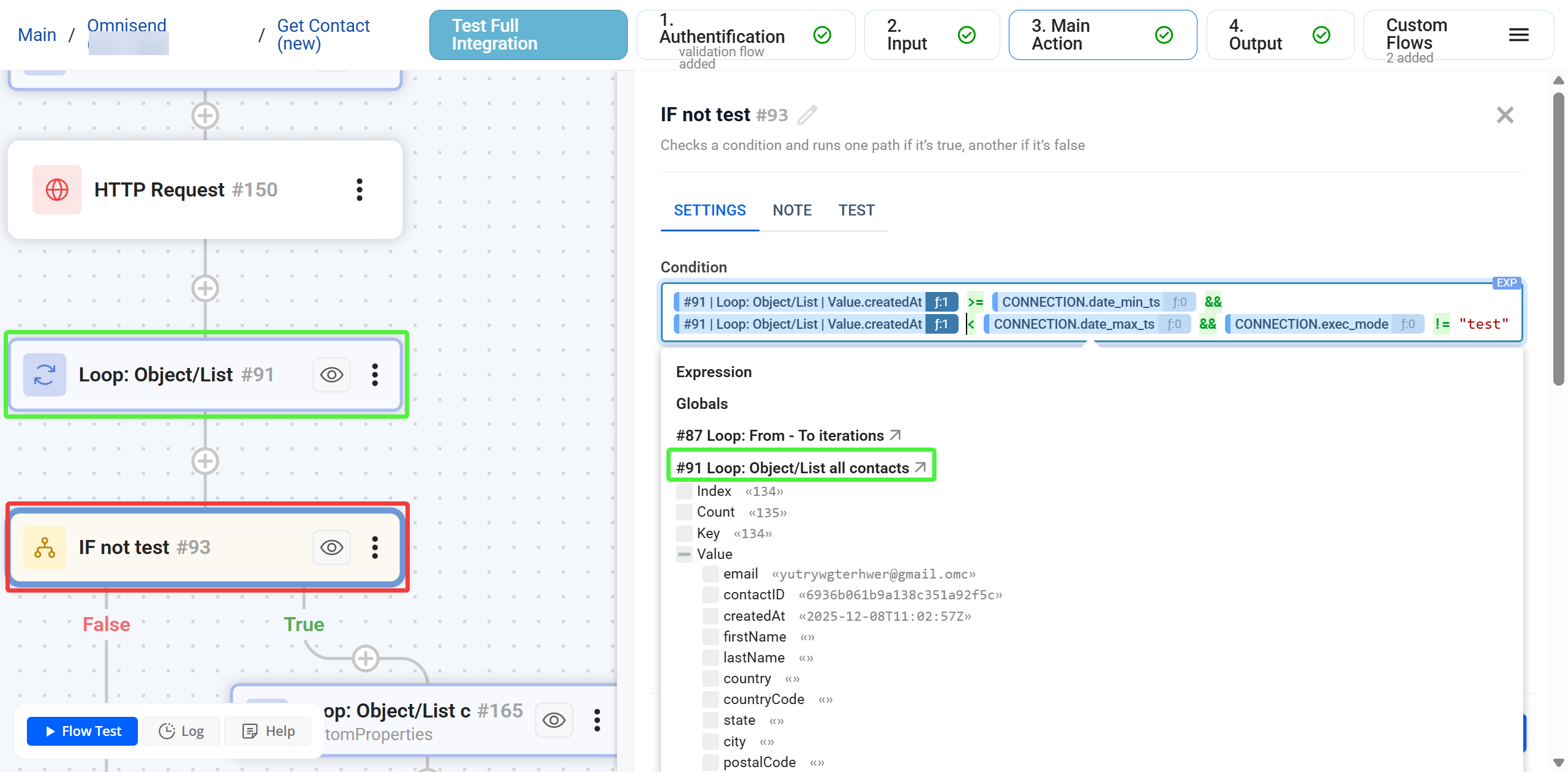Screen dimensions: 1568x772
Task: Open the HTTP Request #150 three-dot menu
Action: 360,190
